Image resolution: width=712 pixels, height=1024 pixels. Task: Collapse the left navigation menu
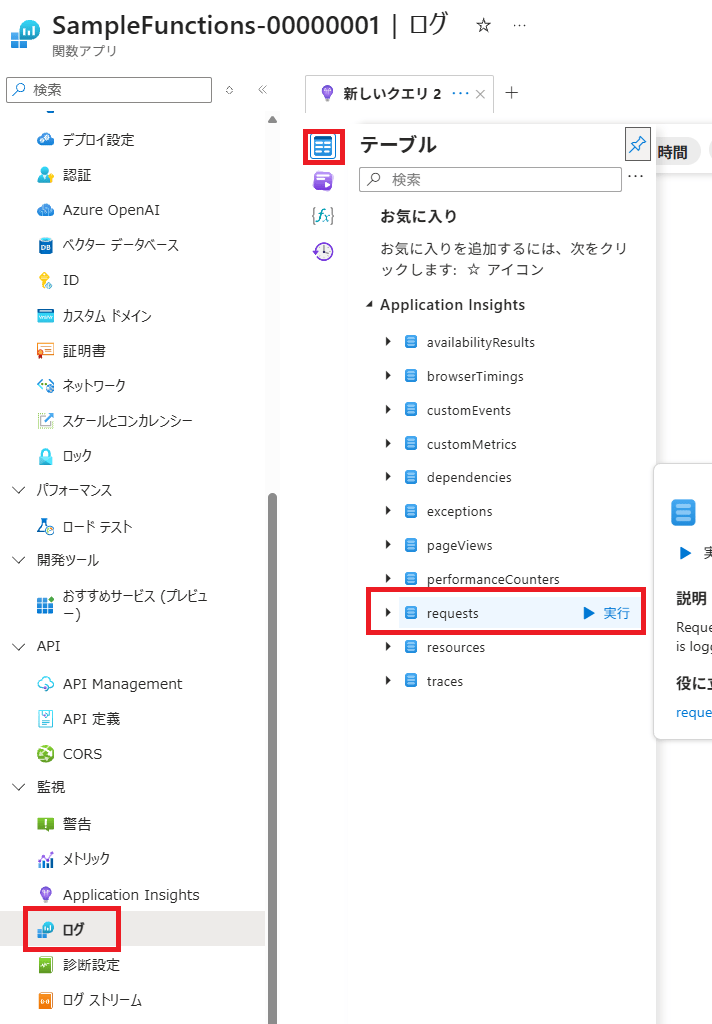point(263,90)
